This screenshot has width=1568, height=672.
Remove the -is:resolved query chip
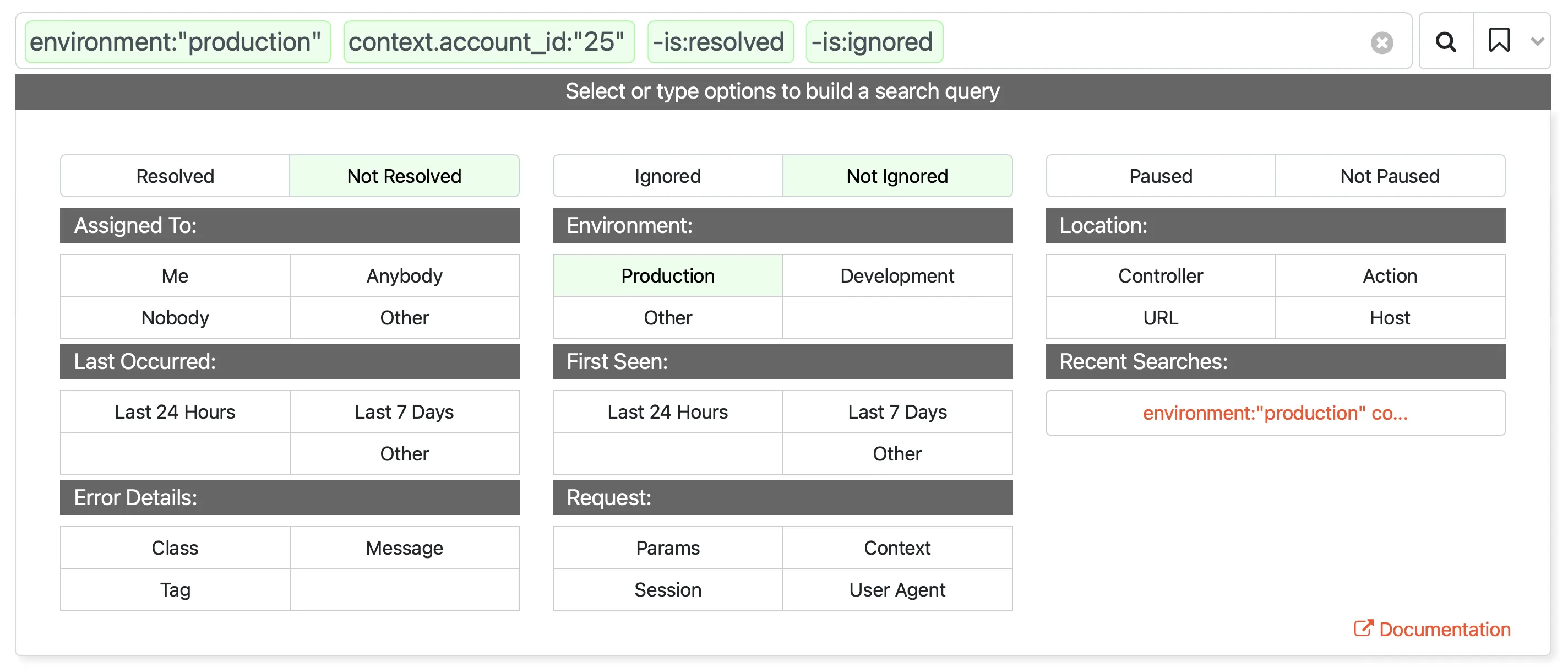(720, 41)
